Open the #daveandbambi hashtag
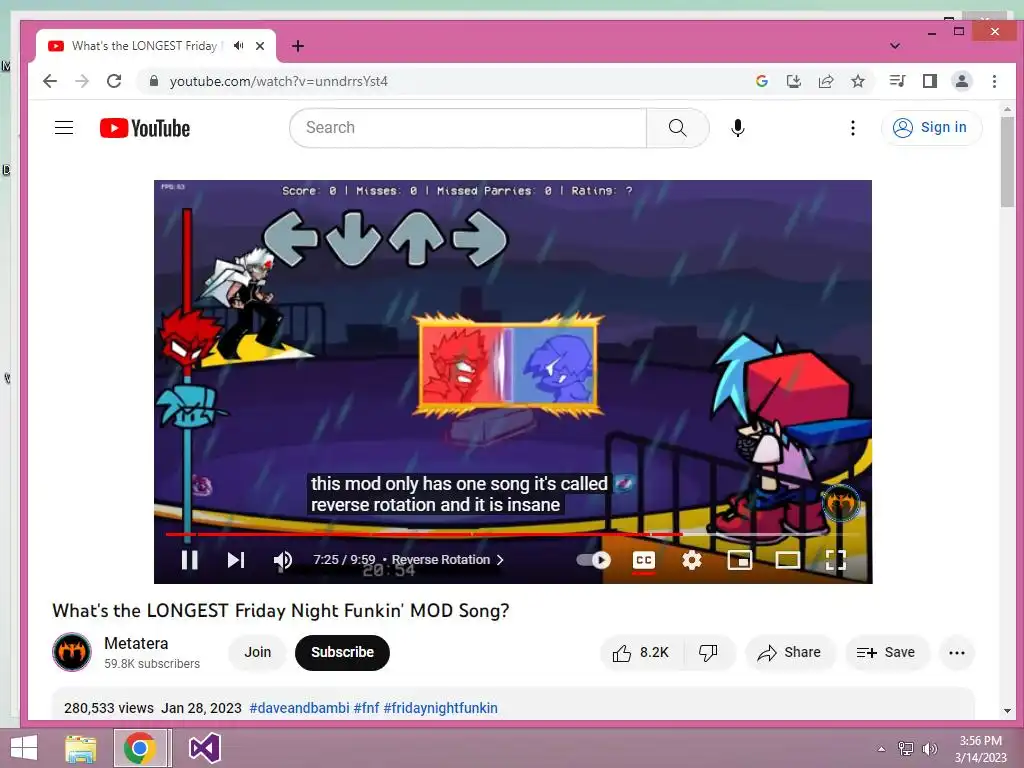 point(299,708)
